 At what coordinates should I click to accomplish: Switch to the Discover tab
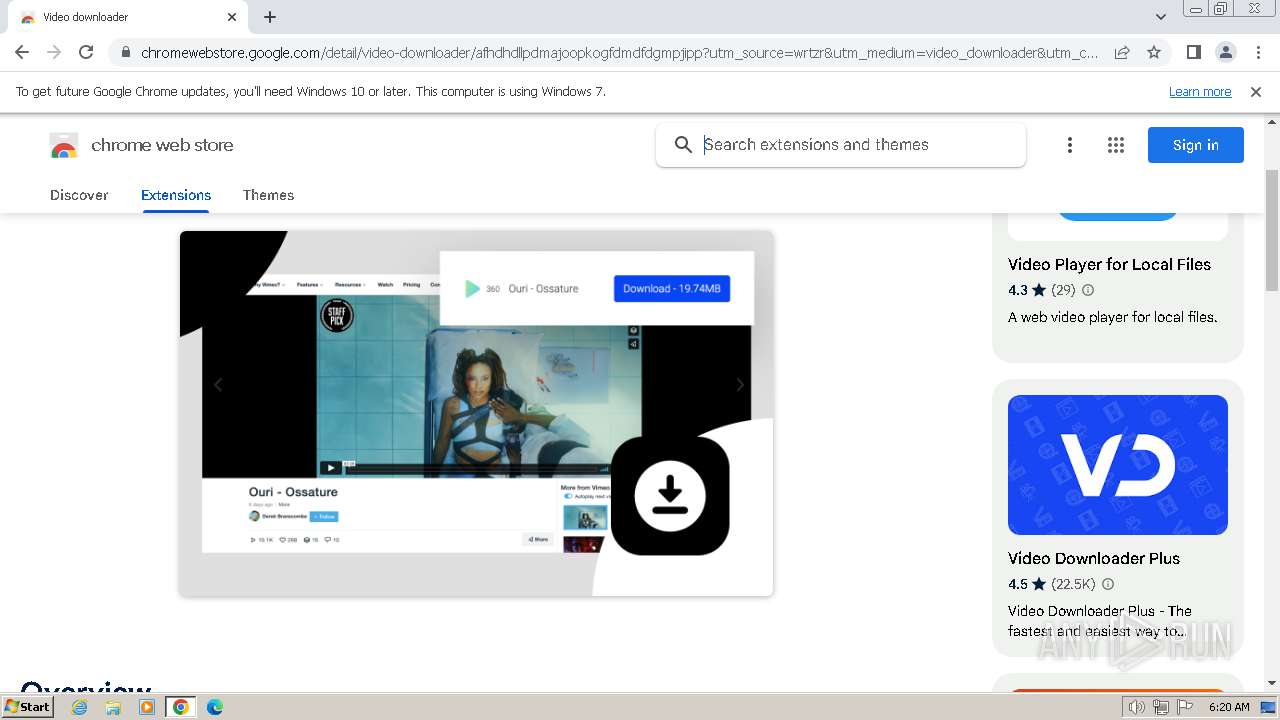(79, 195)
